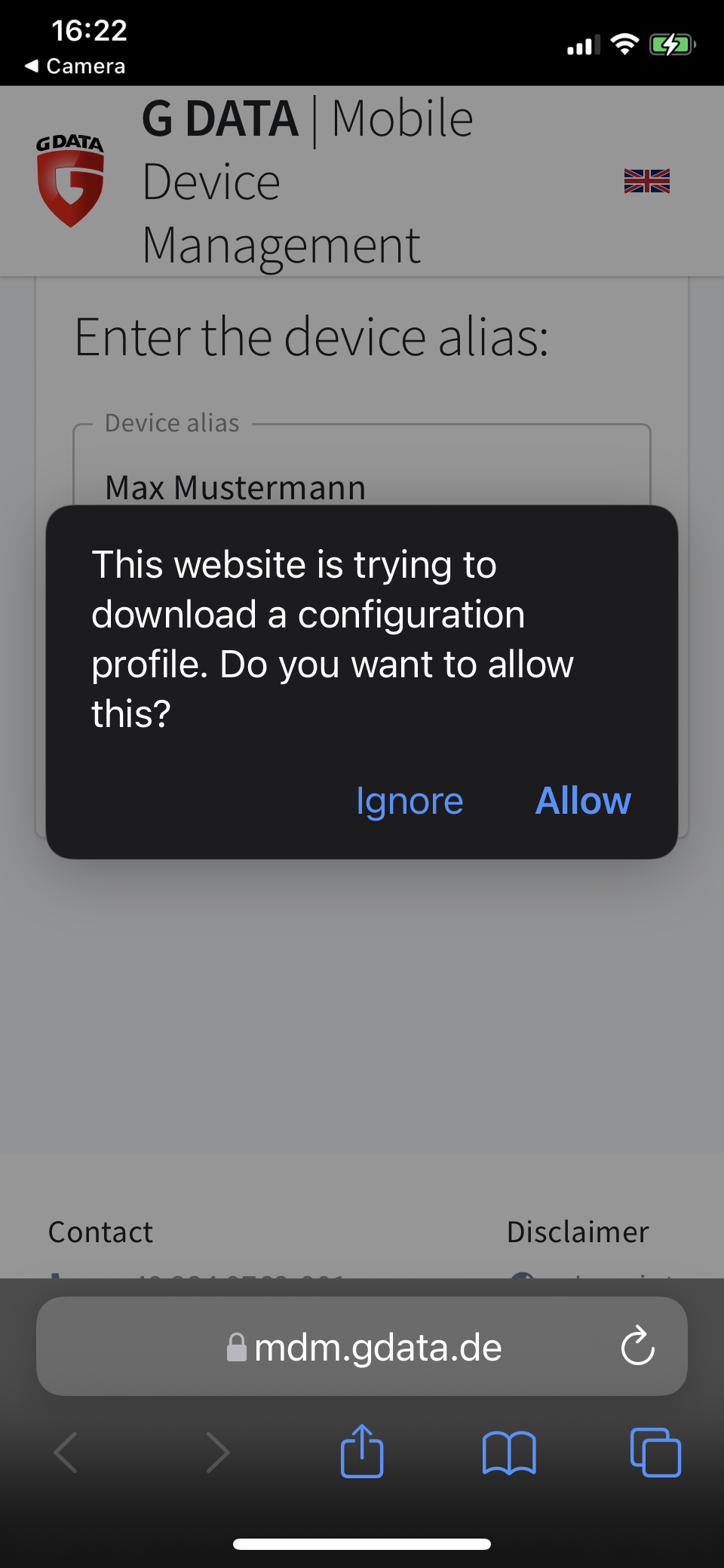Image resolution: width=724 pixels, height=1568 pixels.
Task: Open the UK flag language selector
Action: 646,181
